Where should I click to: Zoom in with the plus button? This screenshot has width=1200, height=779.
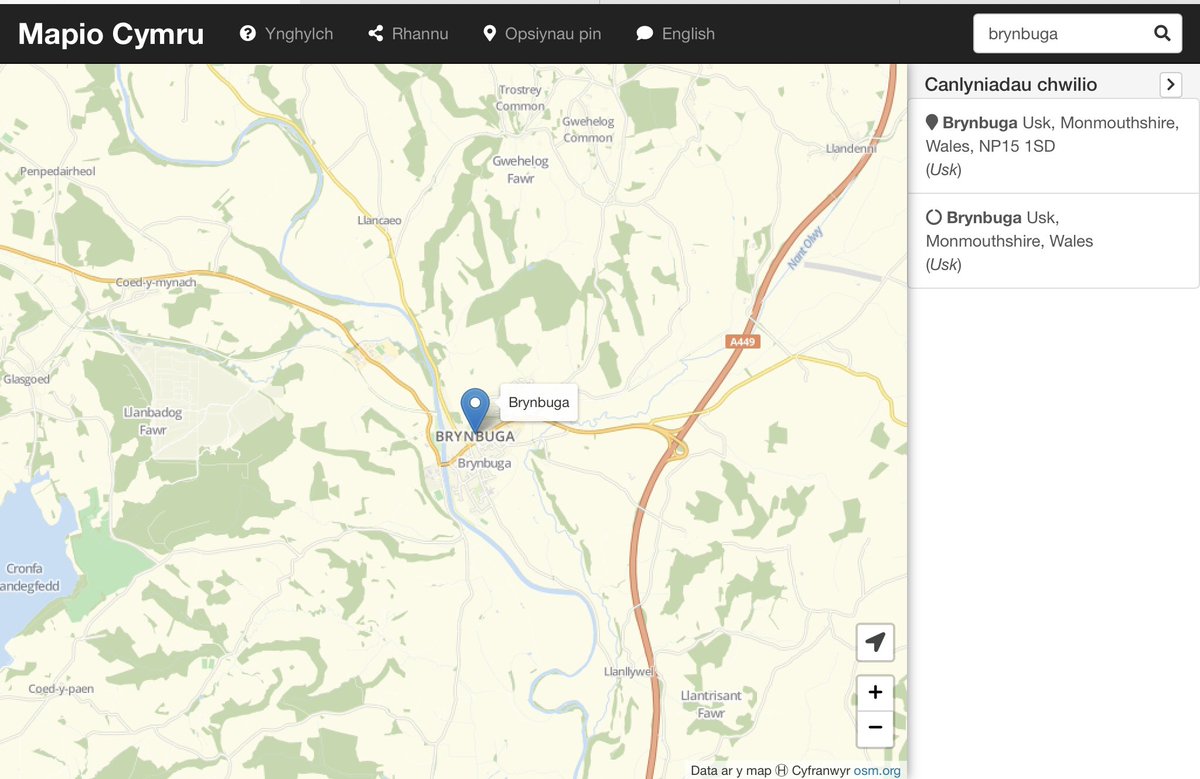pos(875,691)
